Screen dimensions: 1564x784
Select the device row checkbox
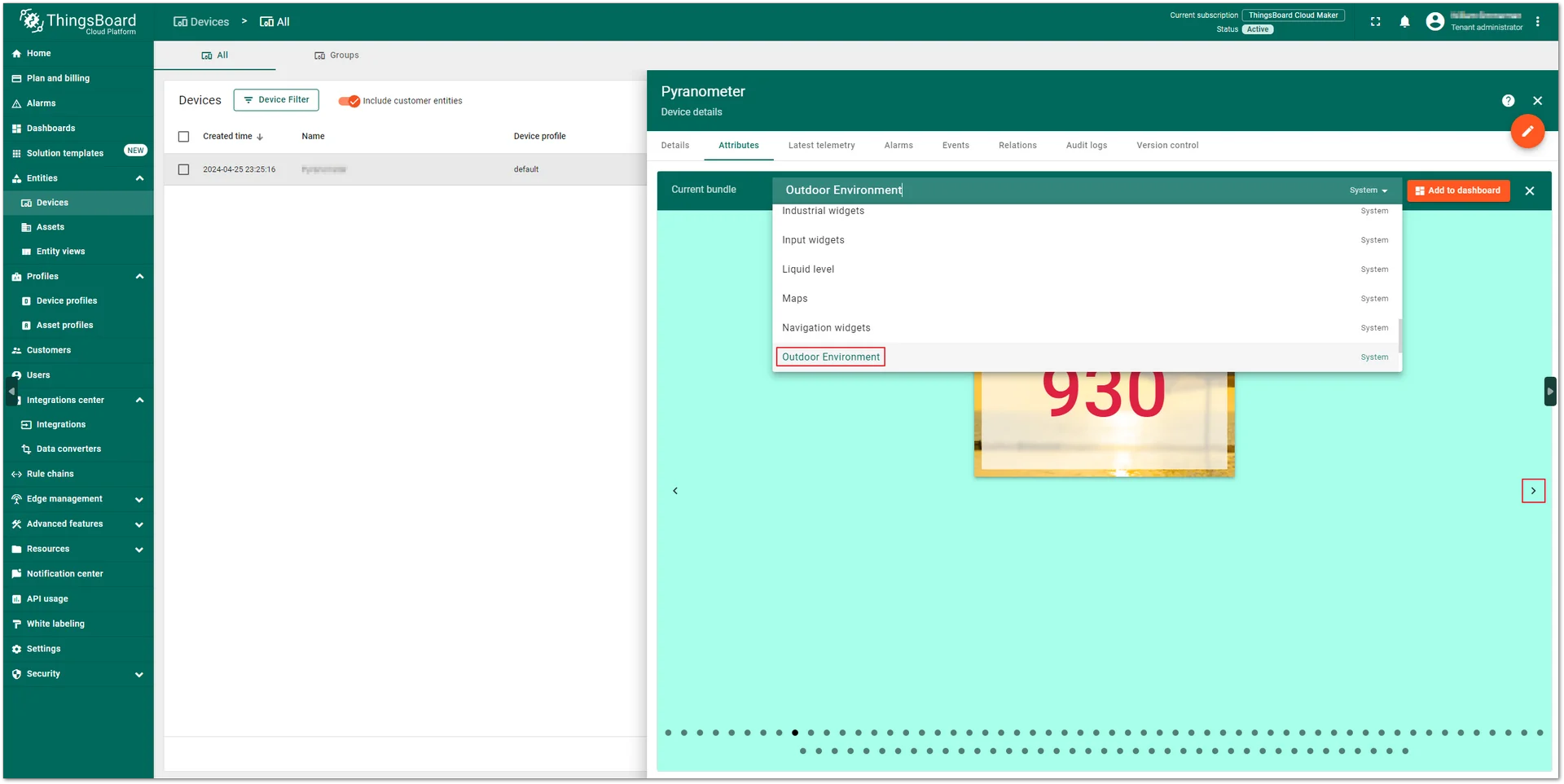click(x=183, y=169)
